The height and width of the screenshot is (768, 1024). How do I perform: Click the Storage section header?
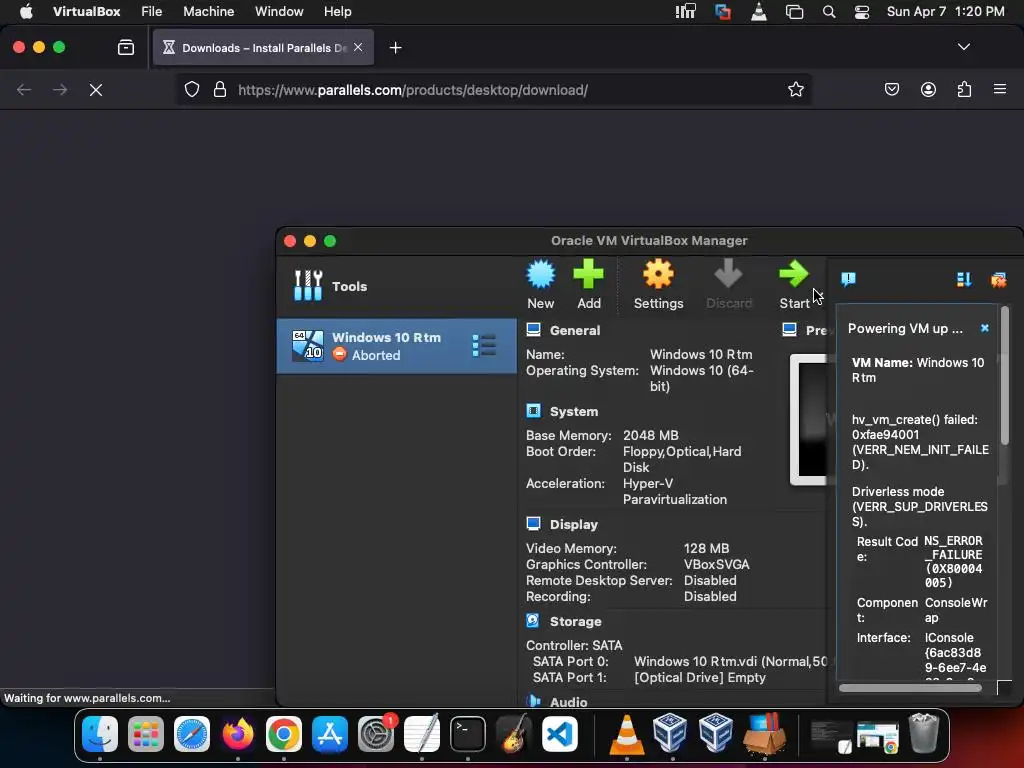pyautogui.click(x=575, y=622)
